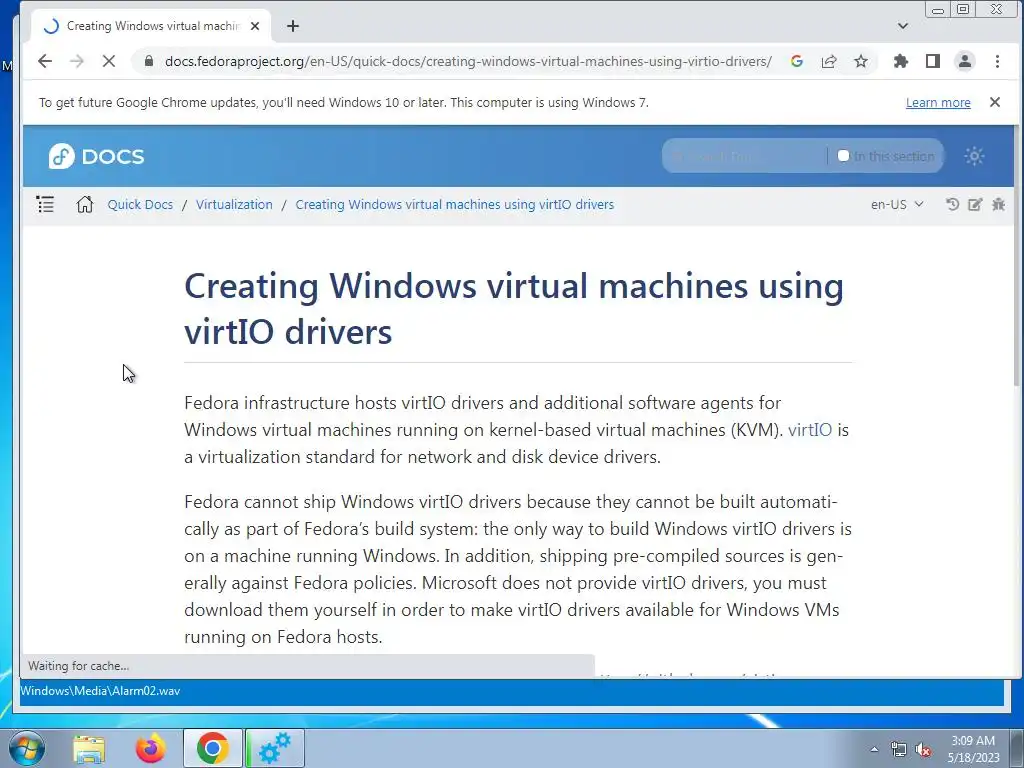Screen dimensions: 1024x768
Task: Click the Windows\Media\Alarm02.wav text
Action: coord(100,691)
